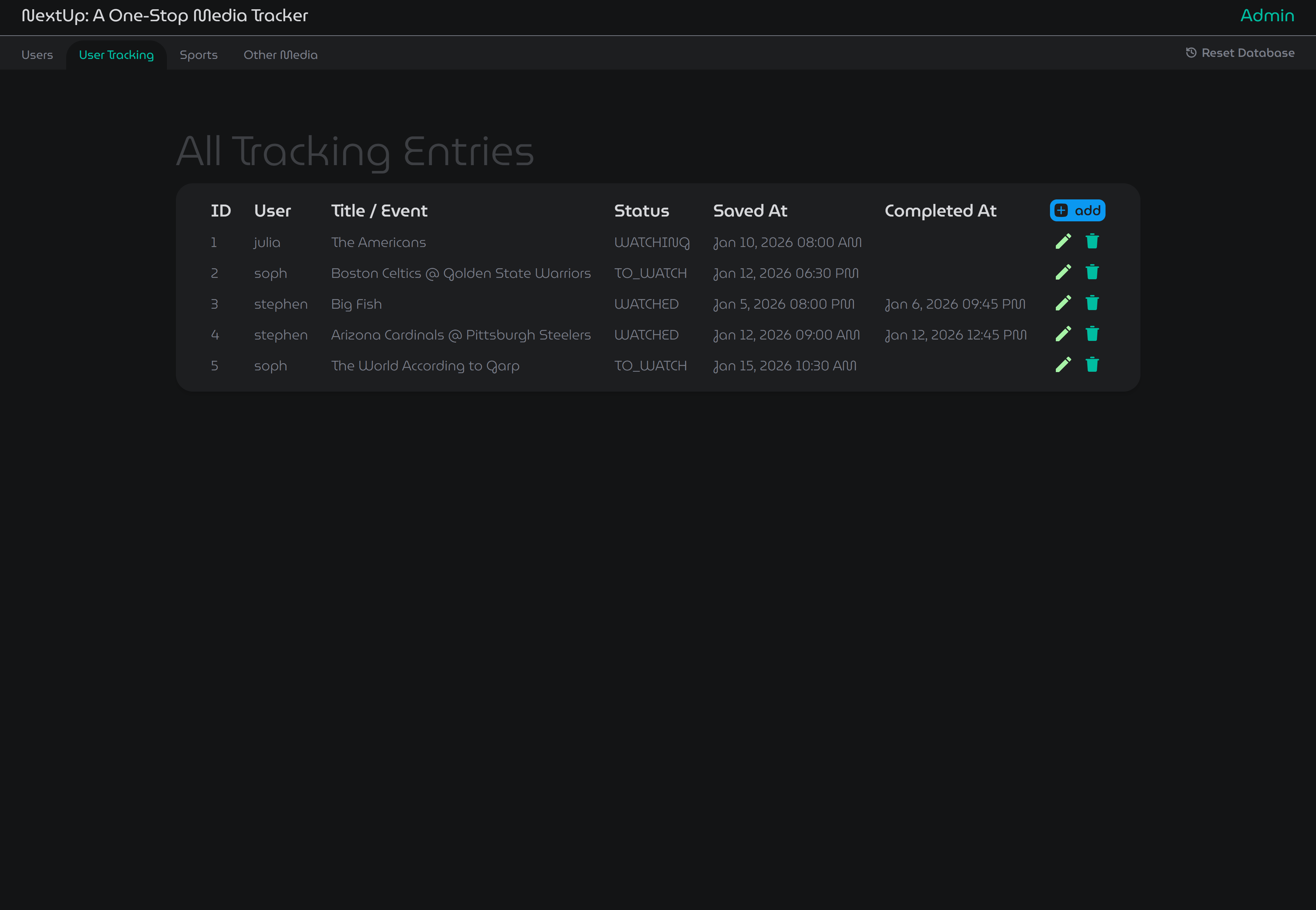Delete The World According to Garp entry

(x=1092, y=365)
